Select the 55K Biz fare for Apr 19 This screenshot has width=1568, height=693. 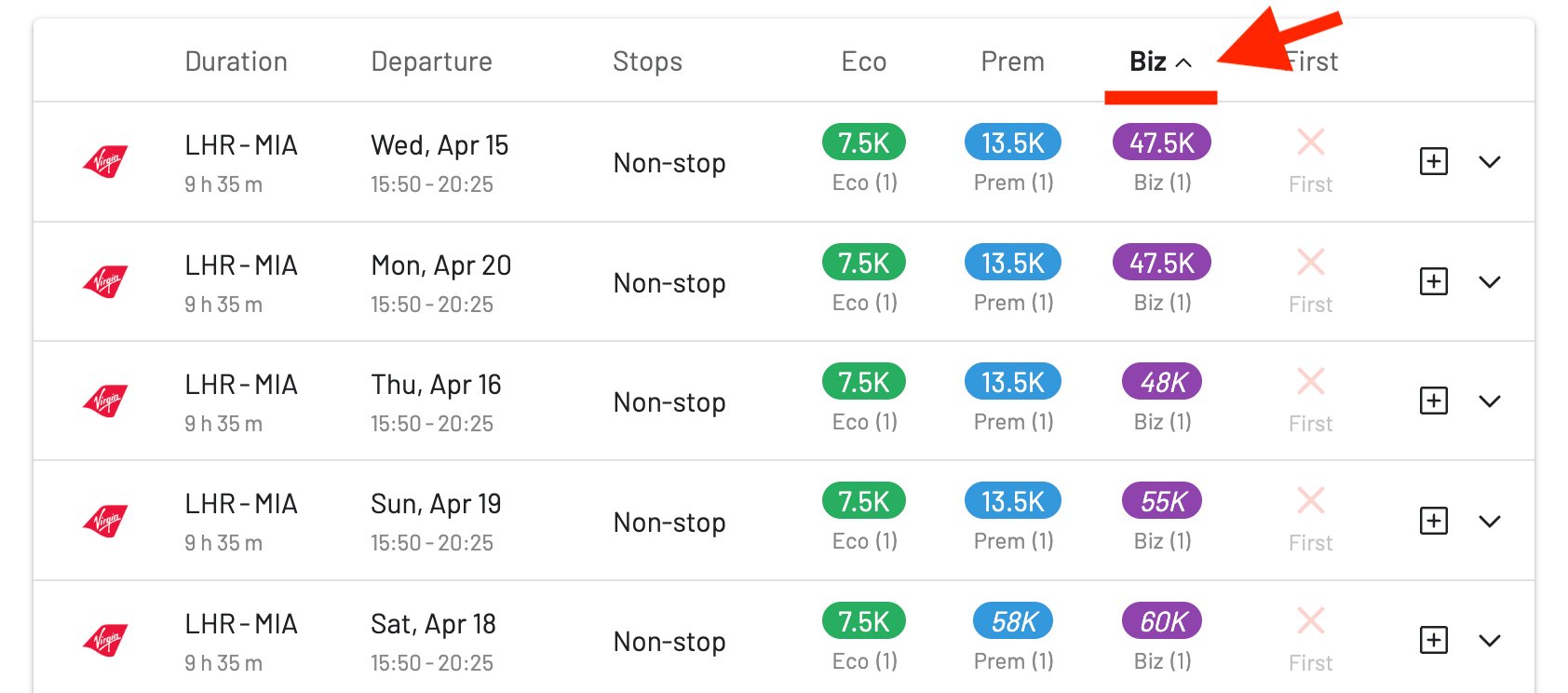point(1160,501)
